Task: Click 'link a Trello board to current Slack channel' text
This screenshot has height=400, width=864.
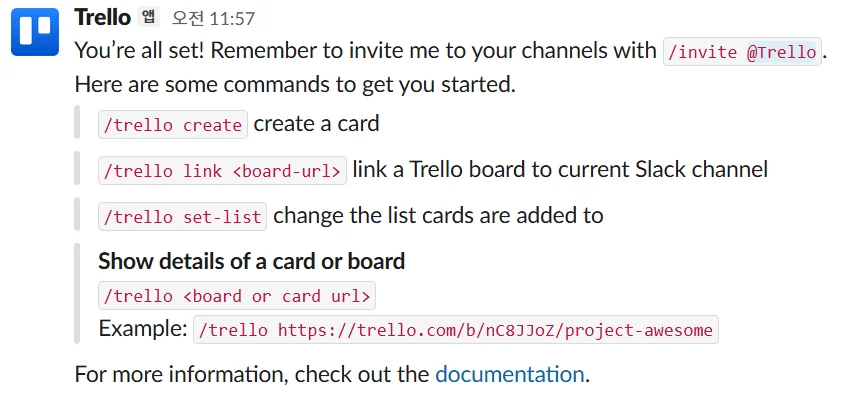Action: point(560,170)
